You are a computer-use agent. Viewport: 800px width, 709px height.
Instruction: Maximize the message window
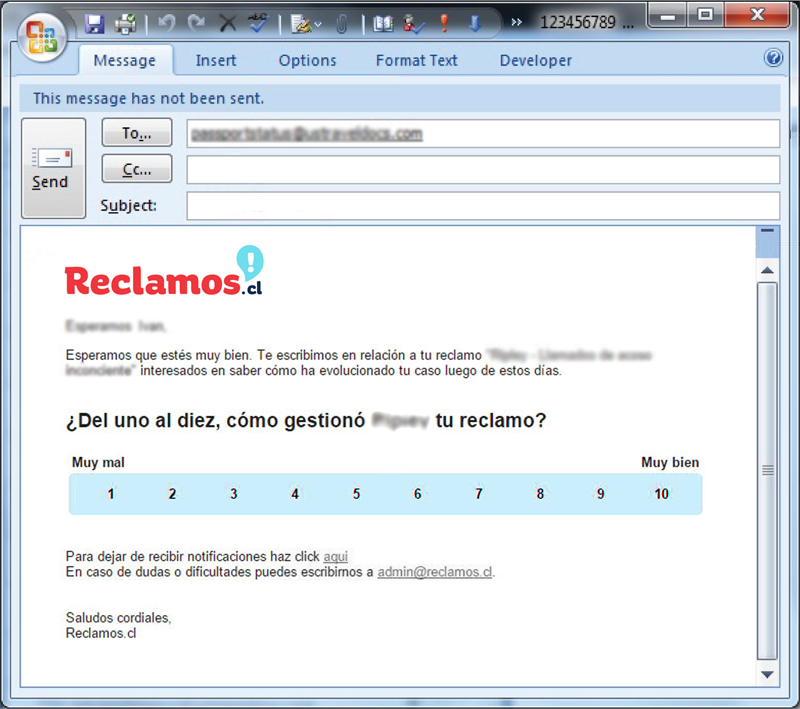pos(705,15)
